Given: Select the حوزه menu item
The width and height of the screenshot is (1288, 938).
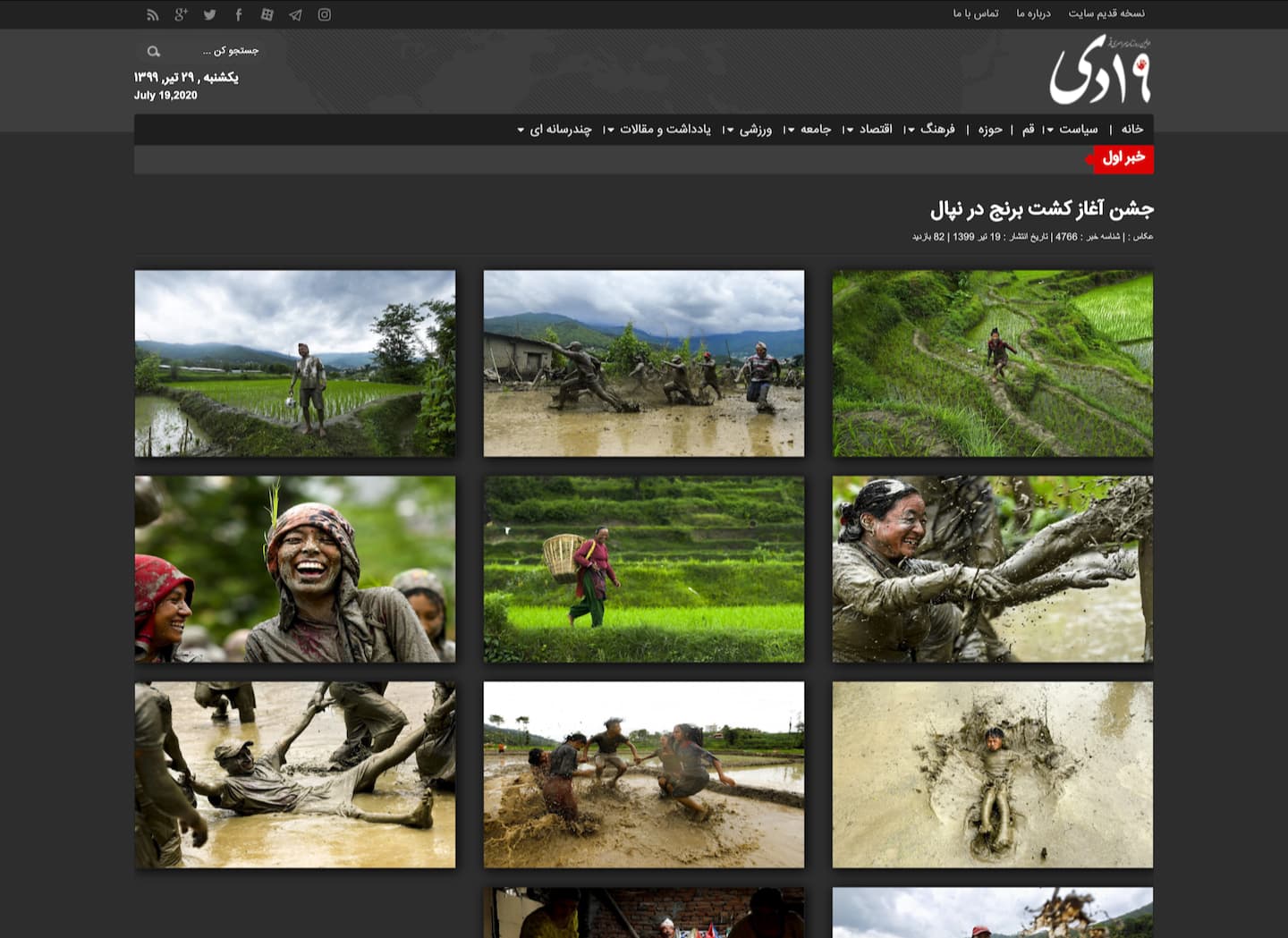Looking at the screenshot, I should point(990,130).
